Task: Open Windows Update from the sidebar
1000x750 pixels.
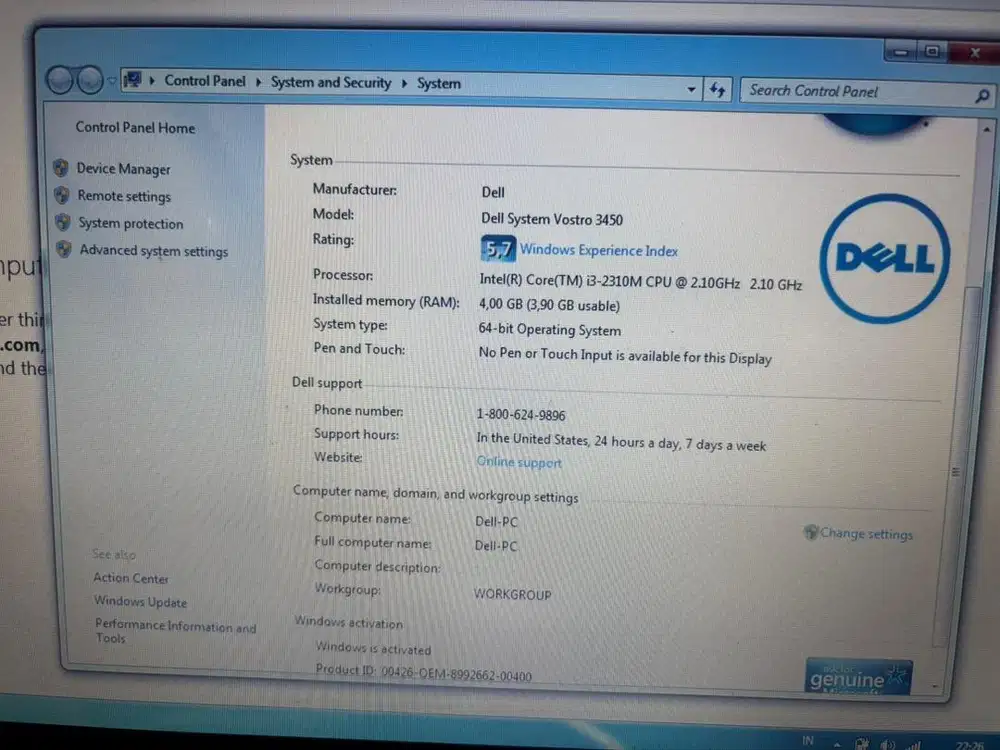Action: click(140, 602)
